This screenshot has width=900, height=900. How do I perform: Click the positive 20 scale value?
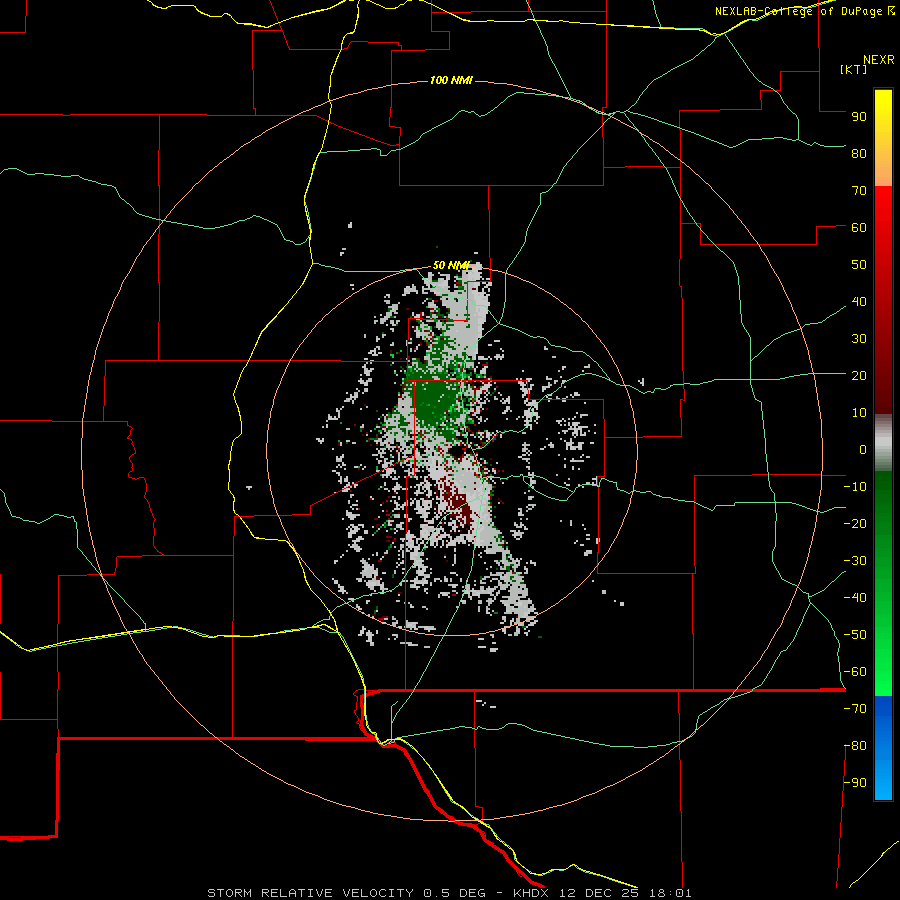point(859,376)
